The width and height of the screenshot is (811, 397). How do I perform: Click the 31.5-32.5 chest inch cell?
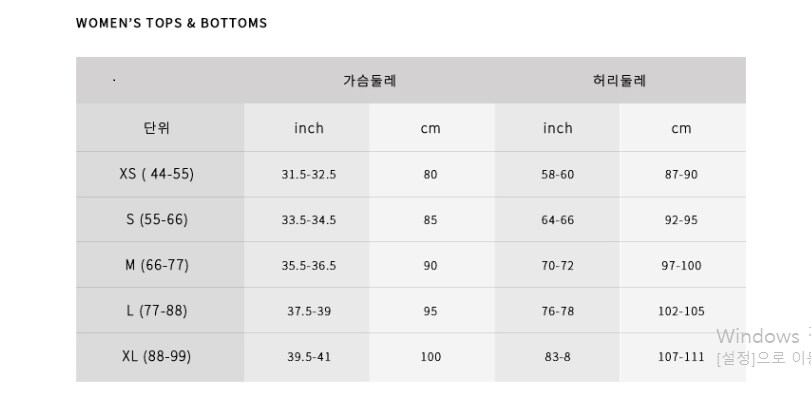[309, 175]
